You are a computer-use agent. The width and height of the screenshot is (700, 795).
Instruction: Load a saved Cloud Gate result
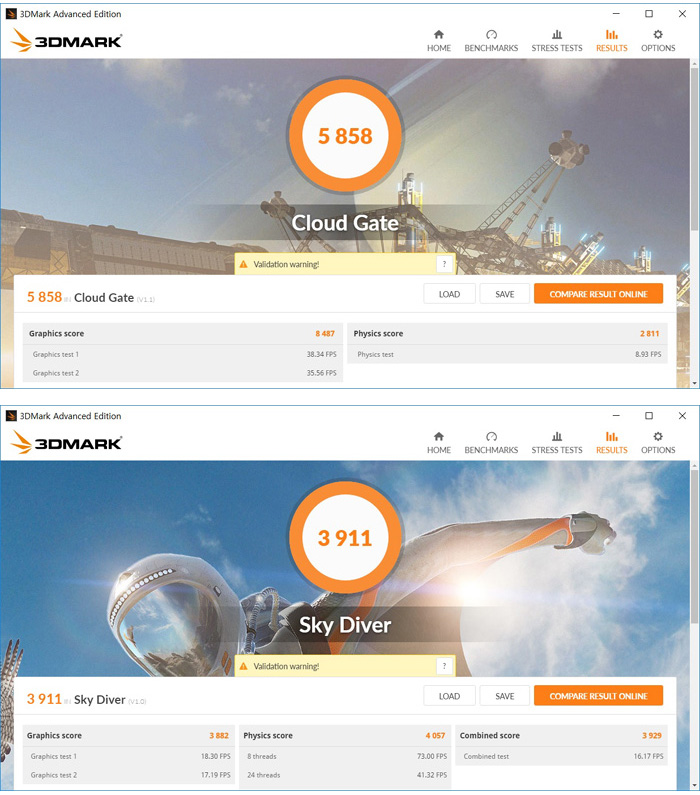[x=449, y=294]
